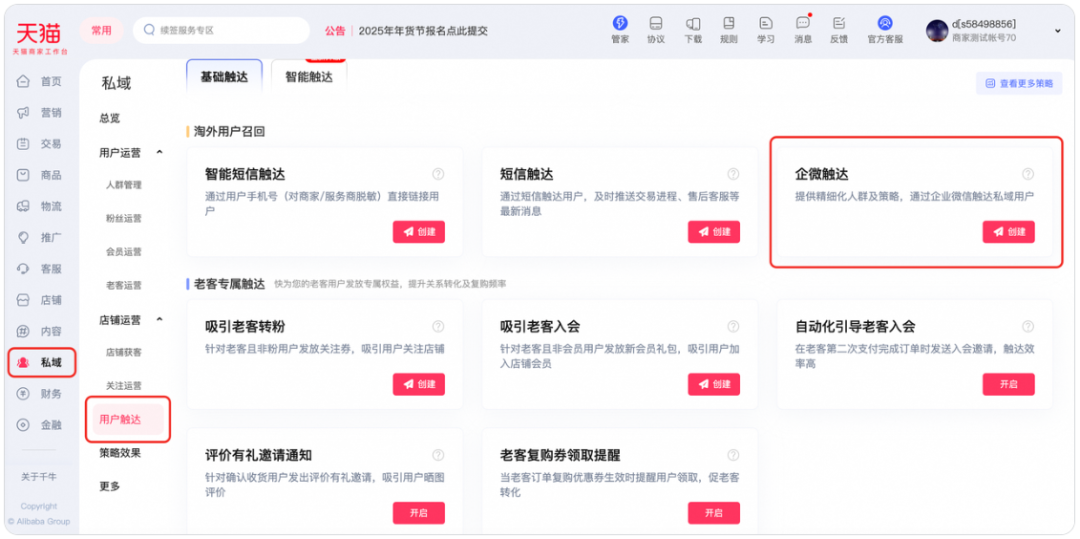The image size is (1080, 539).
Task: Open 总览 in 私域 menu
Action: point(110,118)
